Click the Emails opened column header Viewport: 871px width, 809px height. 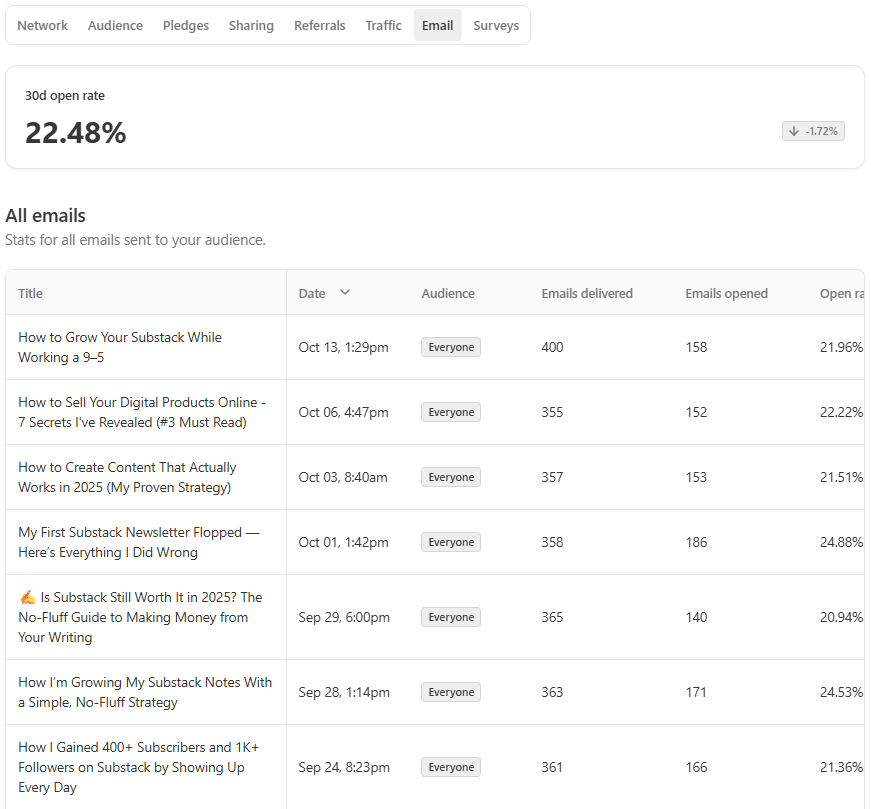pos(727,293)
